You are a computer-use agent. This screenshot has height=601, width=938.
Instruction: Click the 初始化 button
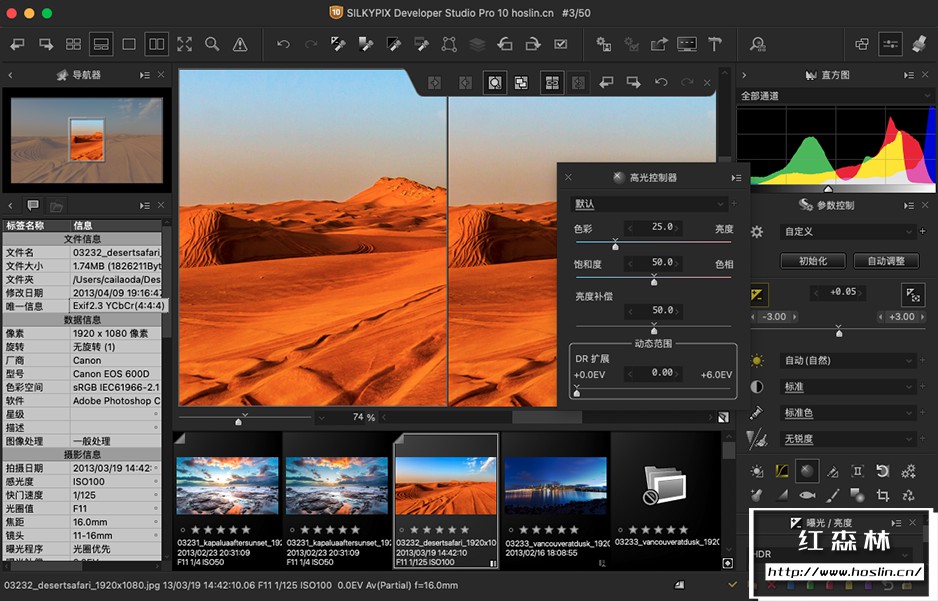pos(813,261)
